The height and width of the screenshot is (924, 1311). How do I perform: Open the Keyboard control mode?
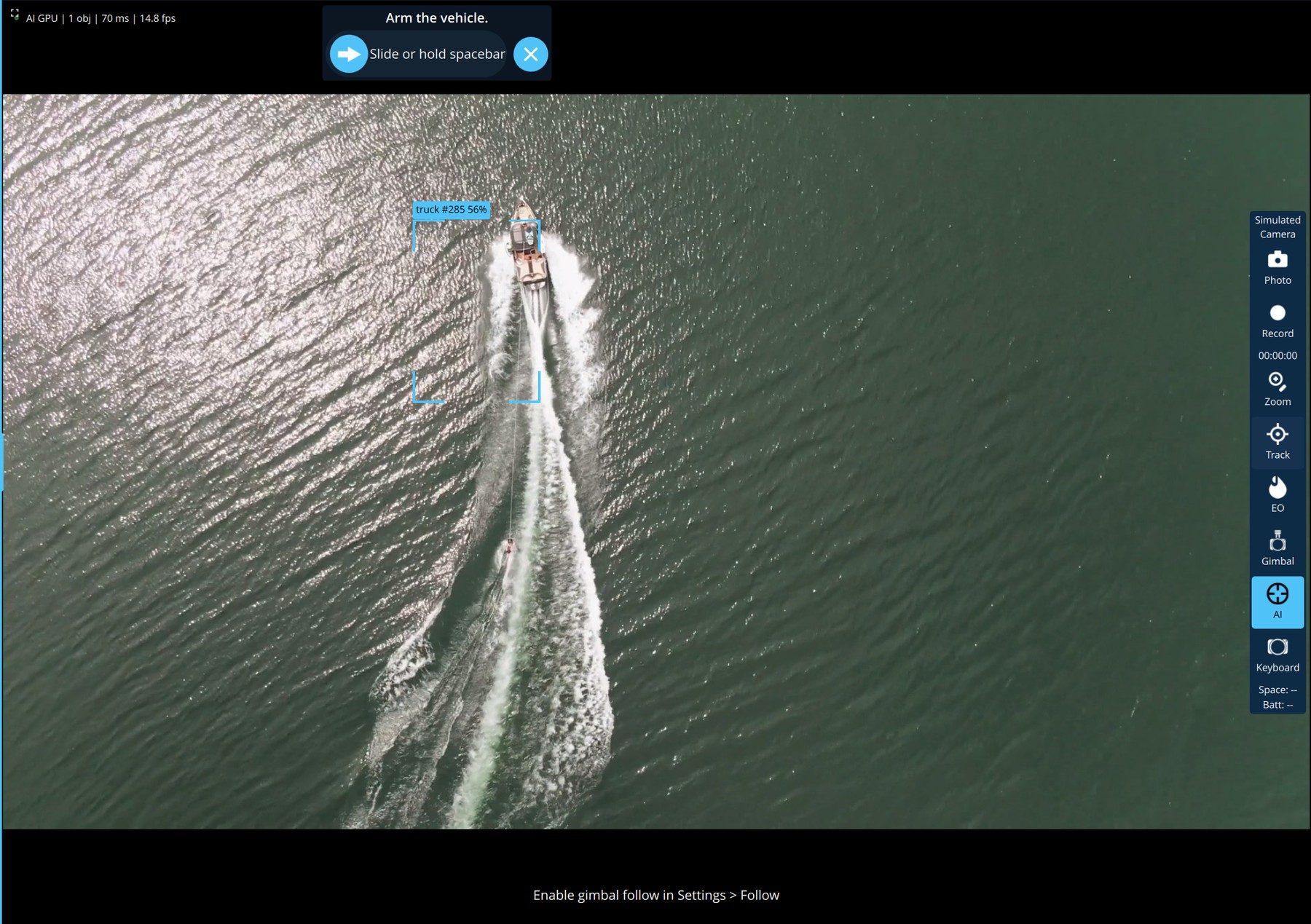(1277, 655)
